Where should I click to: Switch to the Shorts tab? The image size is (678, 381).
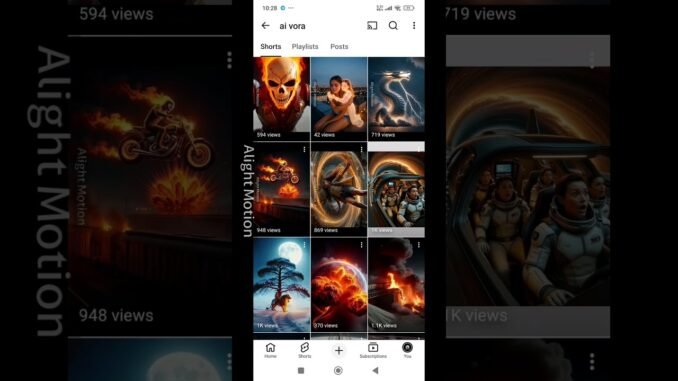coord(271,47)
